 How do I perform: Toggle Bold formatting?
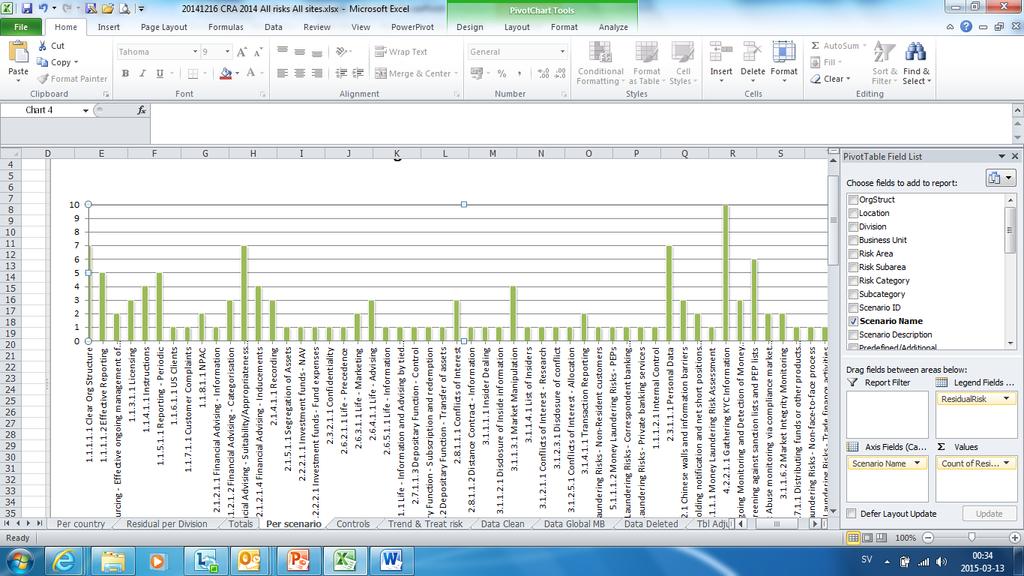tap(125, 73)
